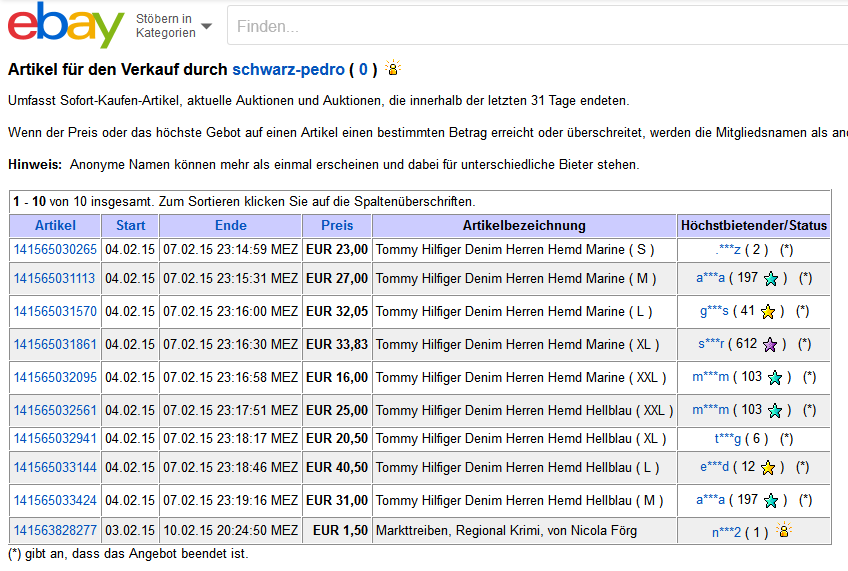Sort table by Start column header

(130, 225)
